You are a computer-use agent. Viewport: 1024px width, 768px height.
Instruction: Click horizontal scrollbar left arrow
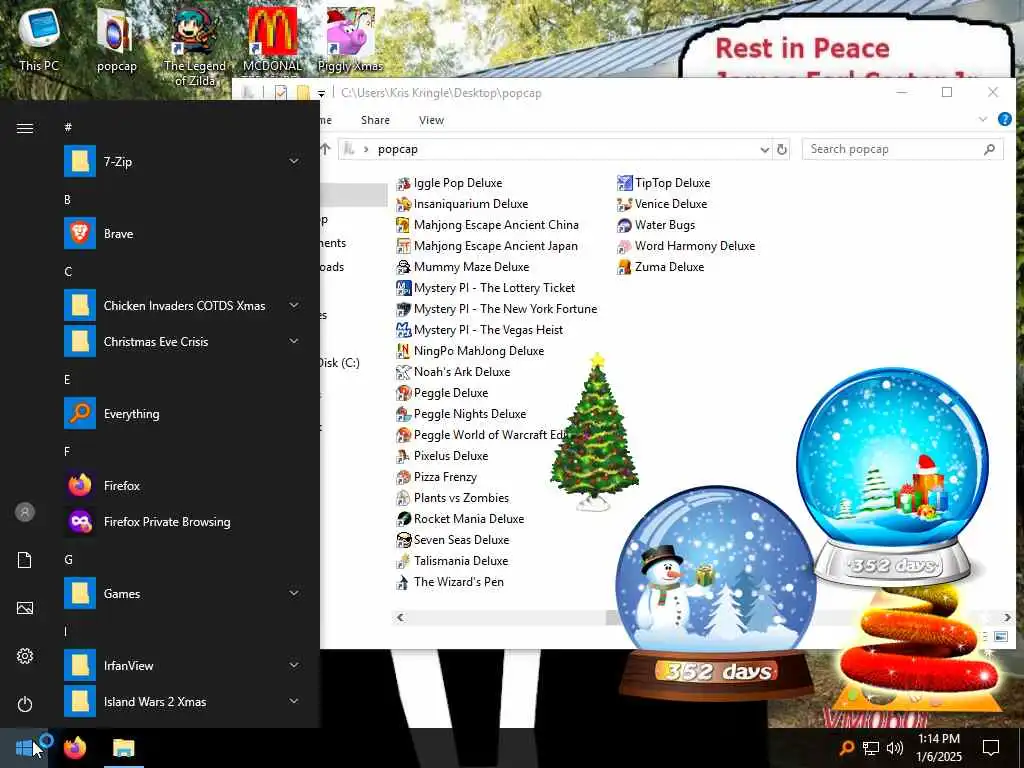400,618
